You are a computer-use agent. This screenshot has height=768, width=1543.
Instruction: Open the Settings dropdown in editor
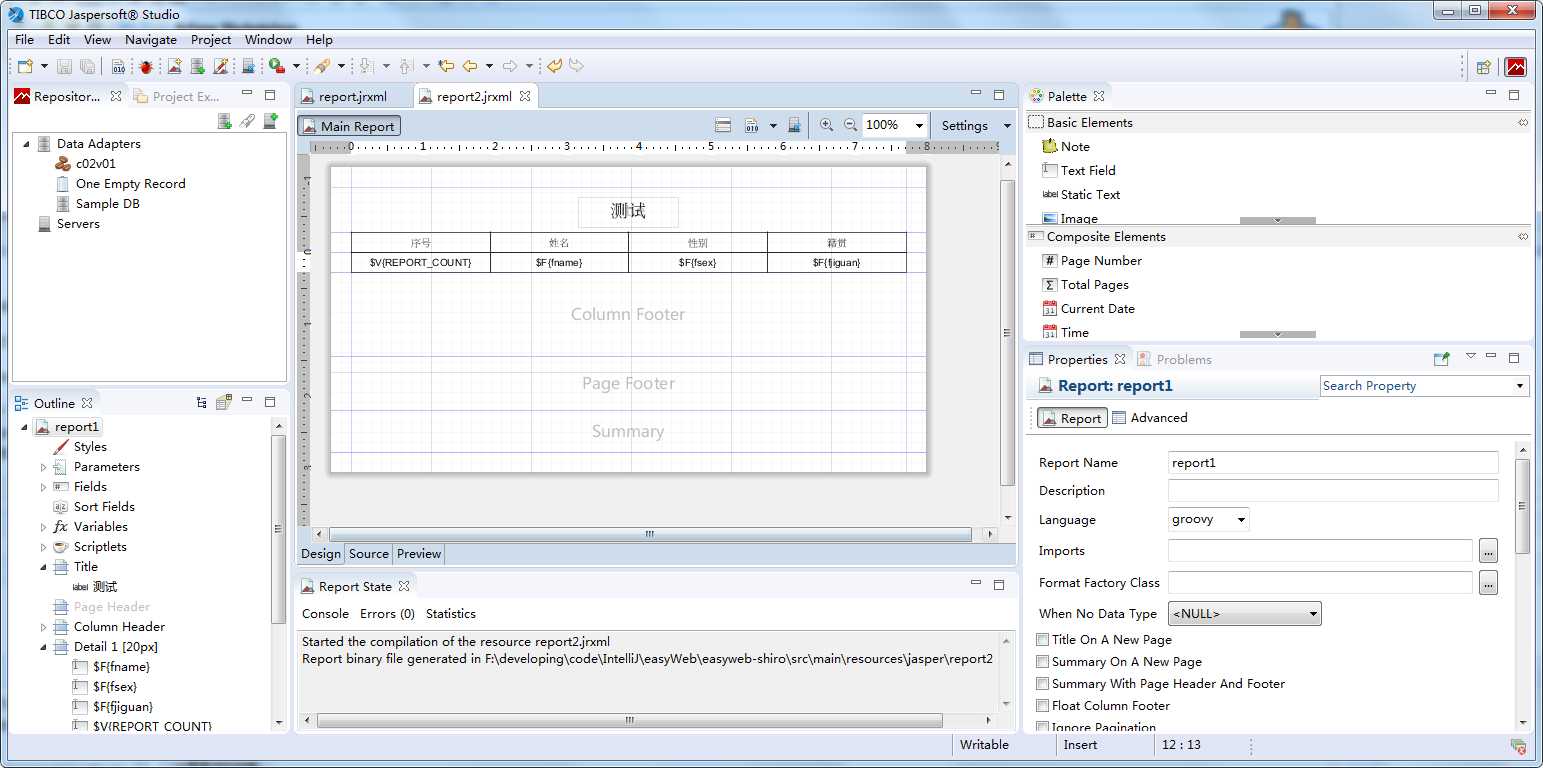(x=1007, y=125)
